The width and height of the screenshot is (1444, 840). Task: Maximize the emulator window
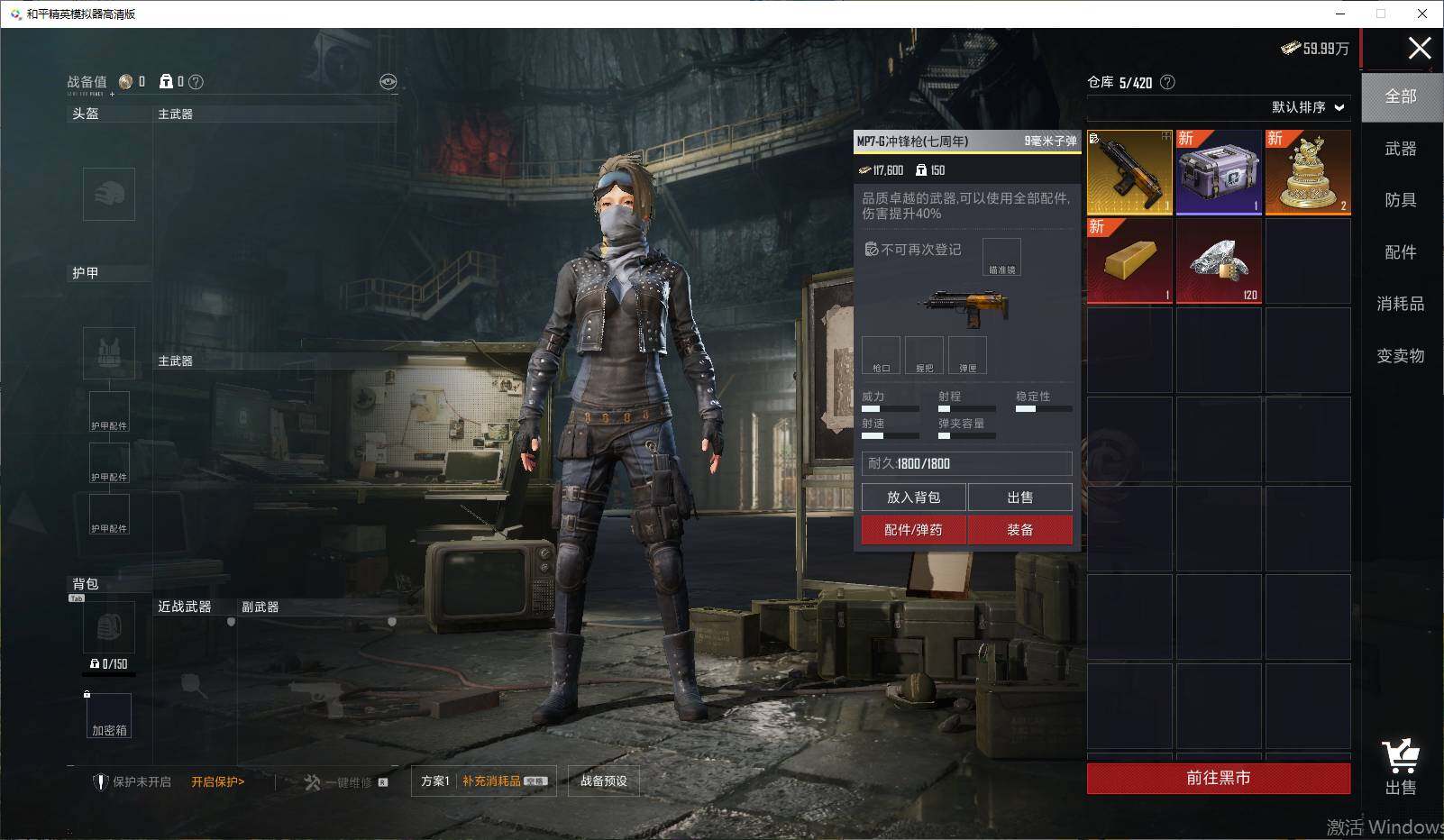pyautogui.click(x=1381, y=14)
